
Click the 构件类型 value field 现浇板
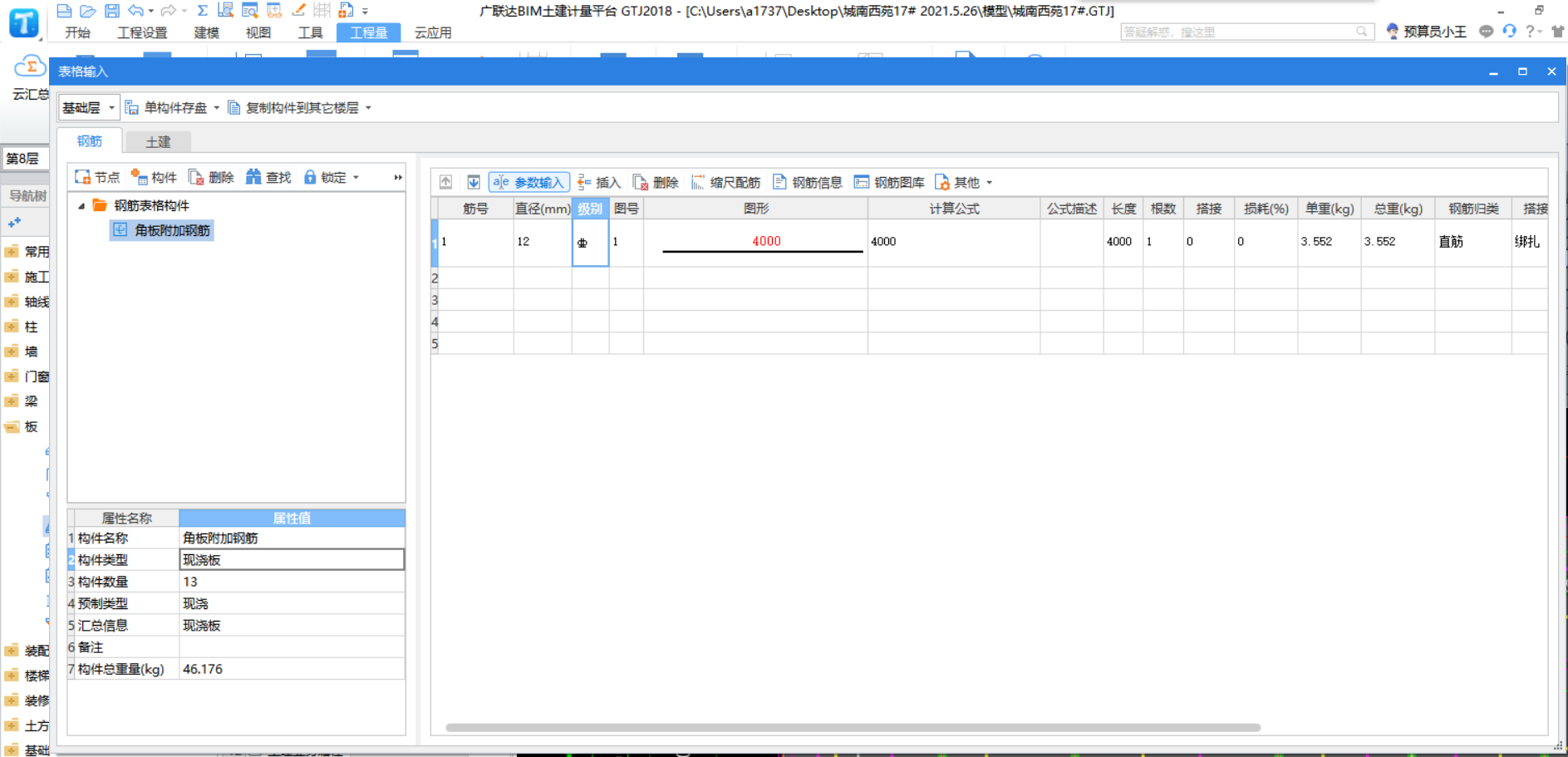click(292, 560)
